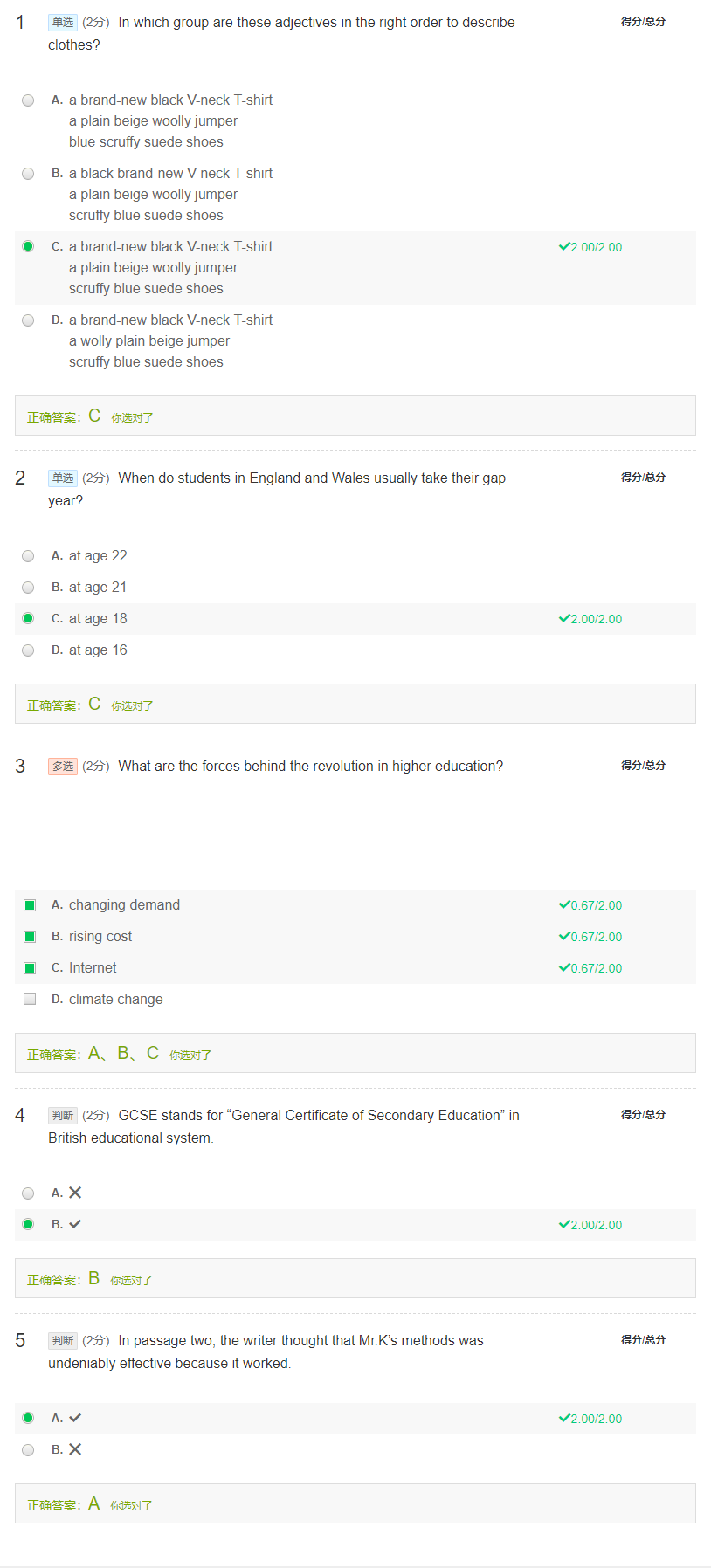Uncheck the 'changing demand' checkbox
The width and height of the screenshot is (711, 1568).
pyautogui.click(x=30, y=905)
